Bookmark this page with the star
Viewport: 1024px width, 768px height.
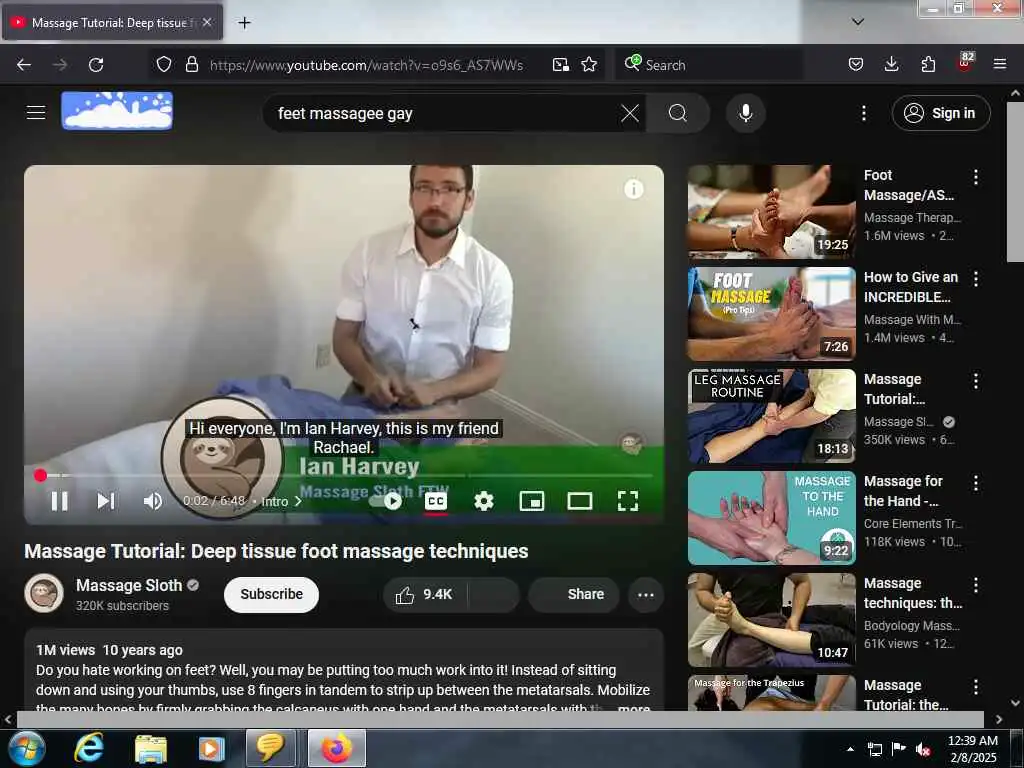click(589, 65)
